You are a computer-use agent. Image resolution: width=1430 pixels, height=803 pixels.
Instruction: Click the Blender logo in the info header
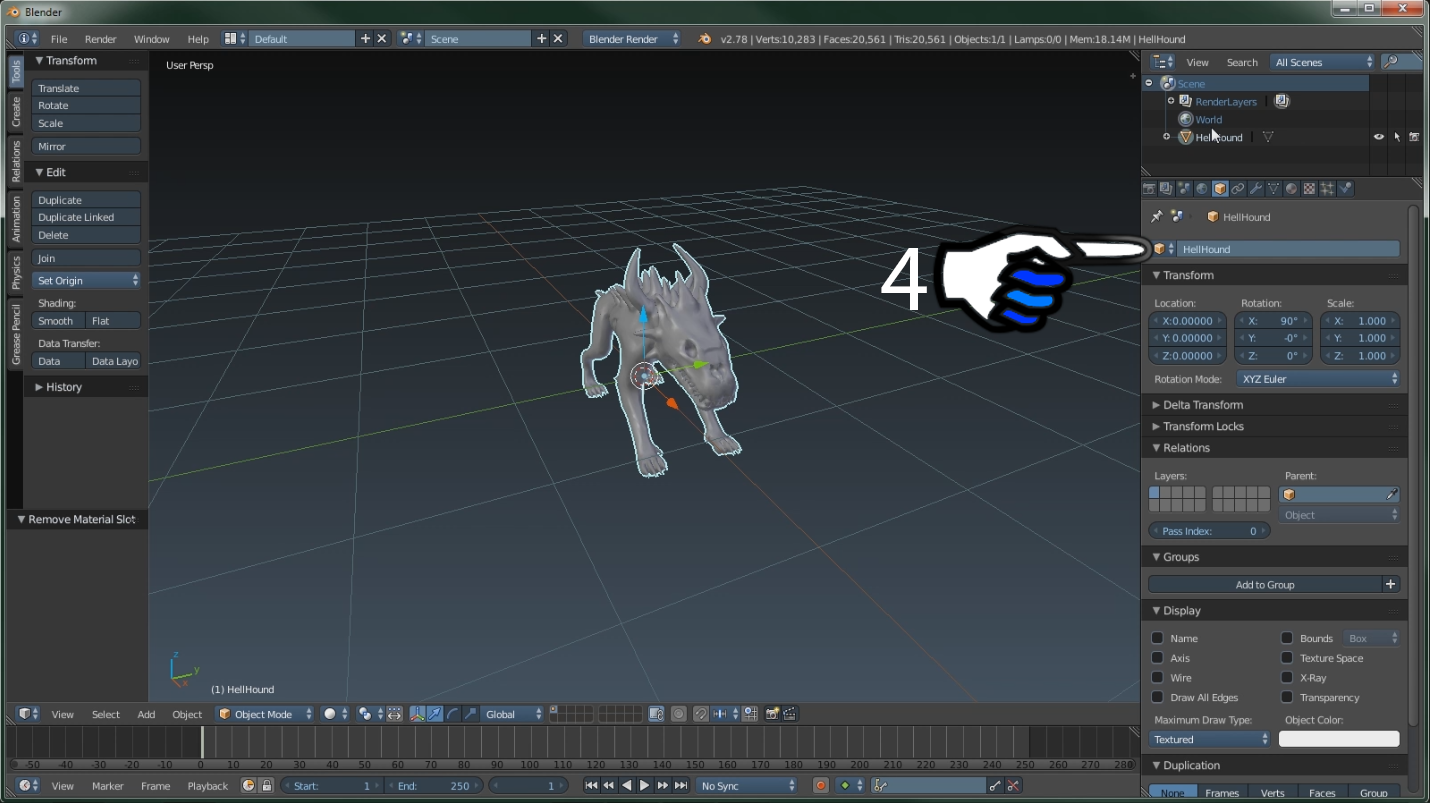tap(705, 39)
